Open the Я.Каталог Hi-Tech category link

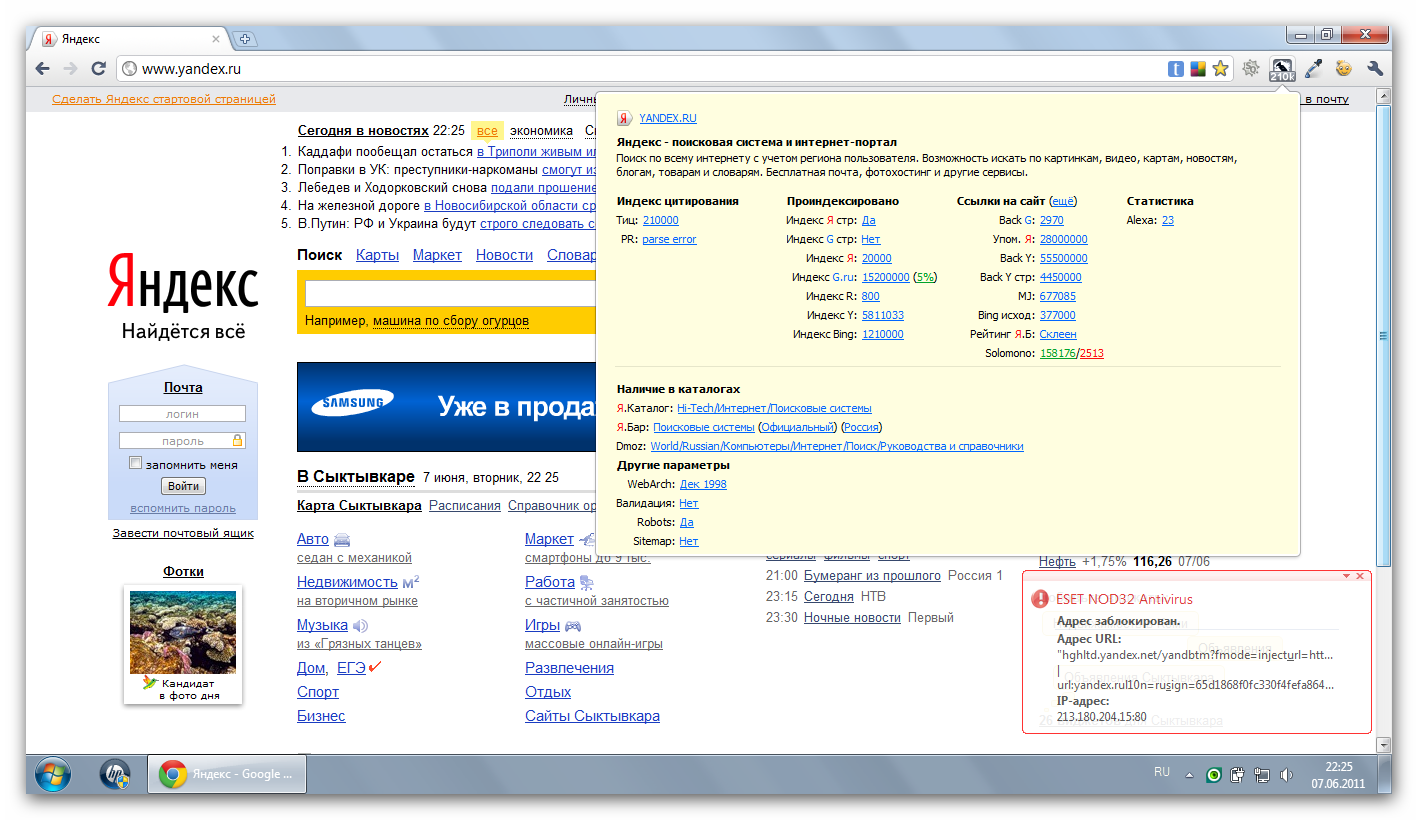(x=774, y=408)
